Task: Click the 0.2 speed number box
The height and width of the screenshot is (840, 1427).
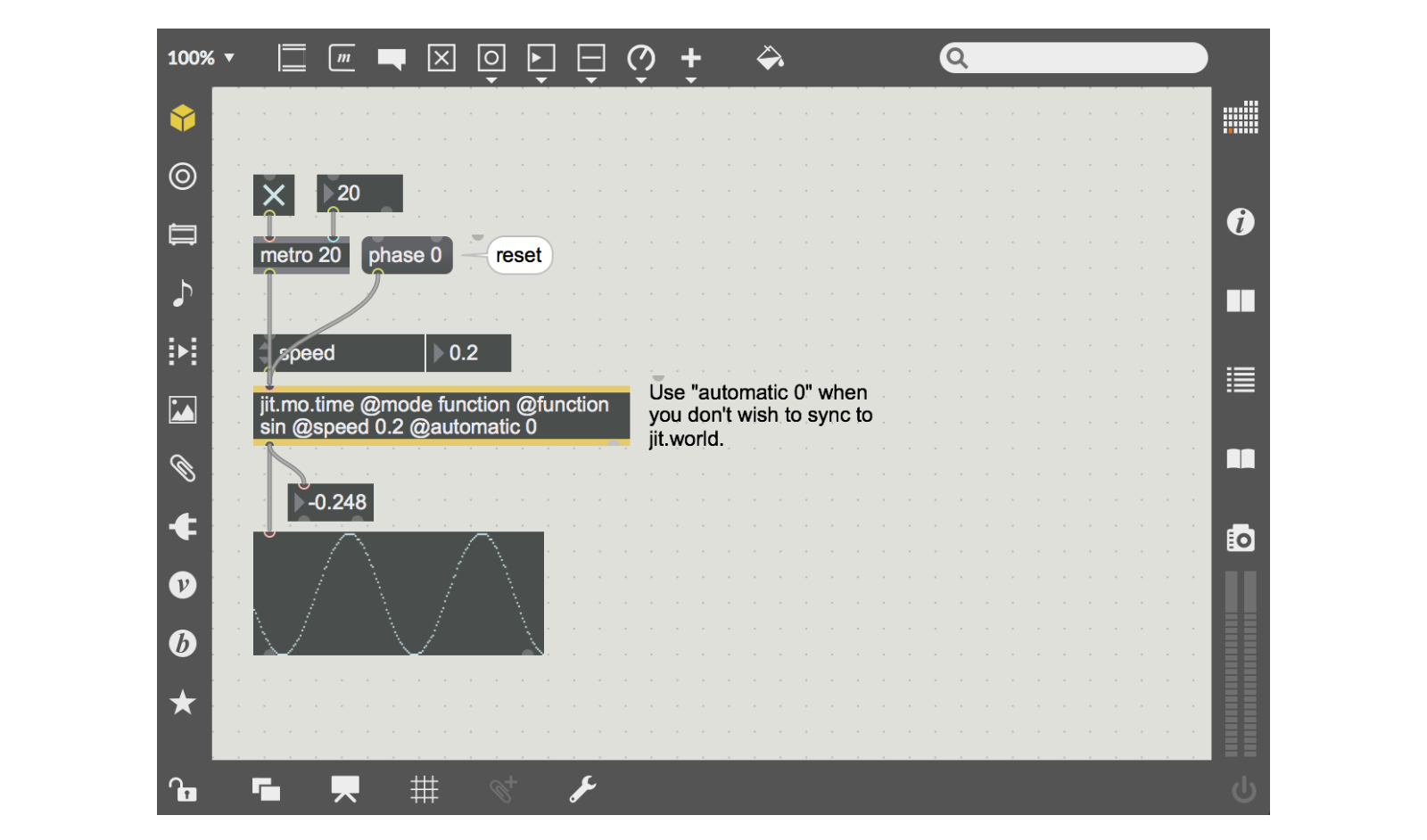Action: (469, 353)
